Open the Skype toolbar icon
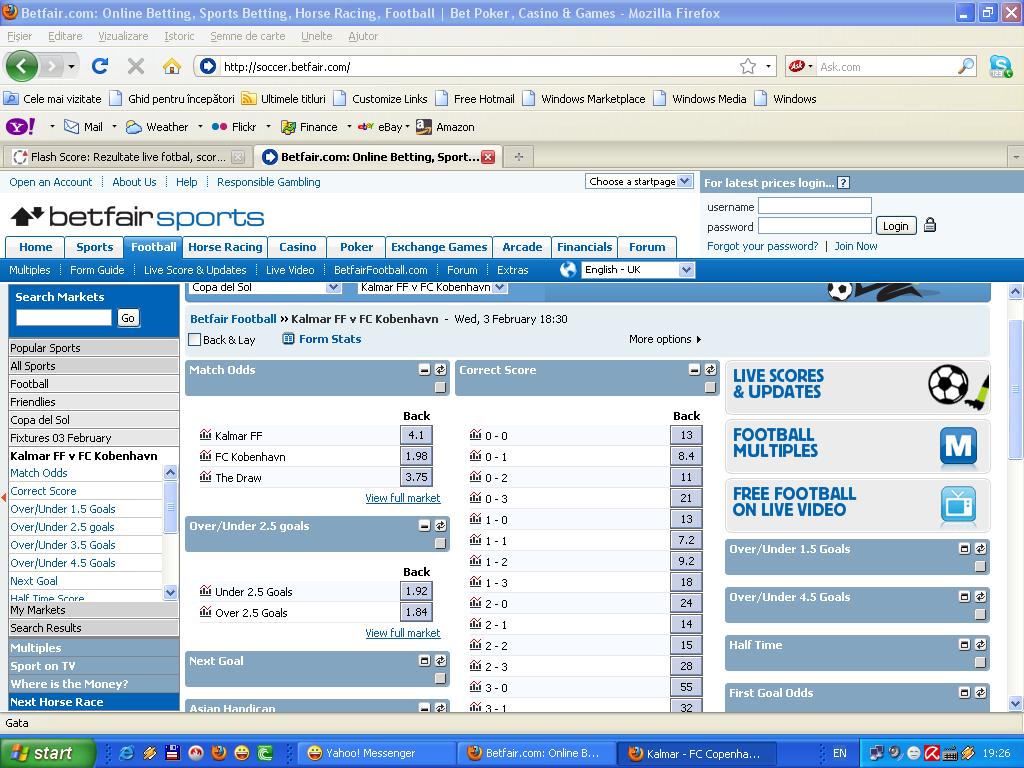1024x768 pixels. coord(1000,66)
